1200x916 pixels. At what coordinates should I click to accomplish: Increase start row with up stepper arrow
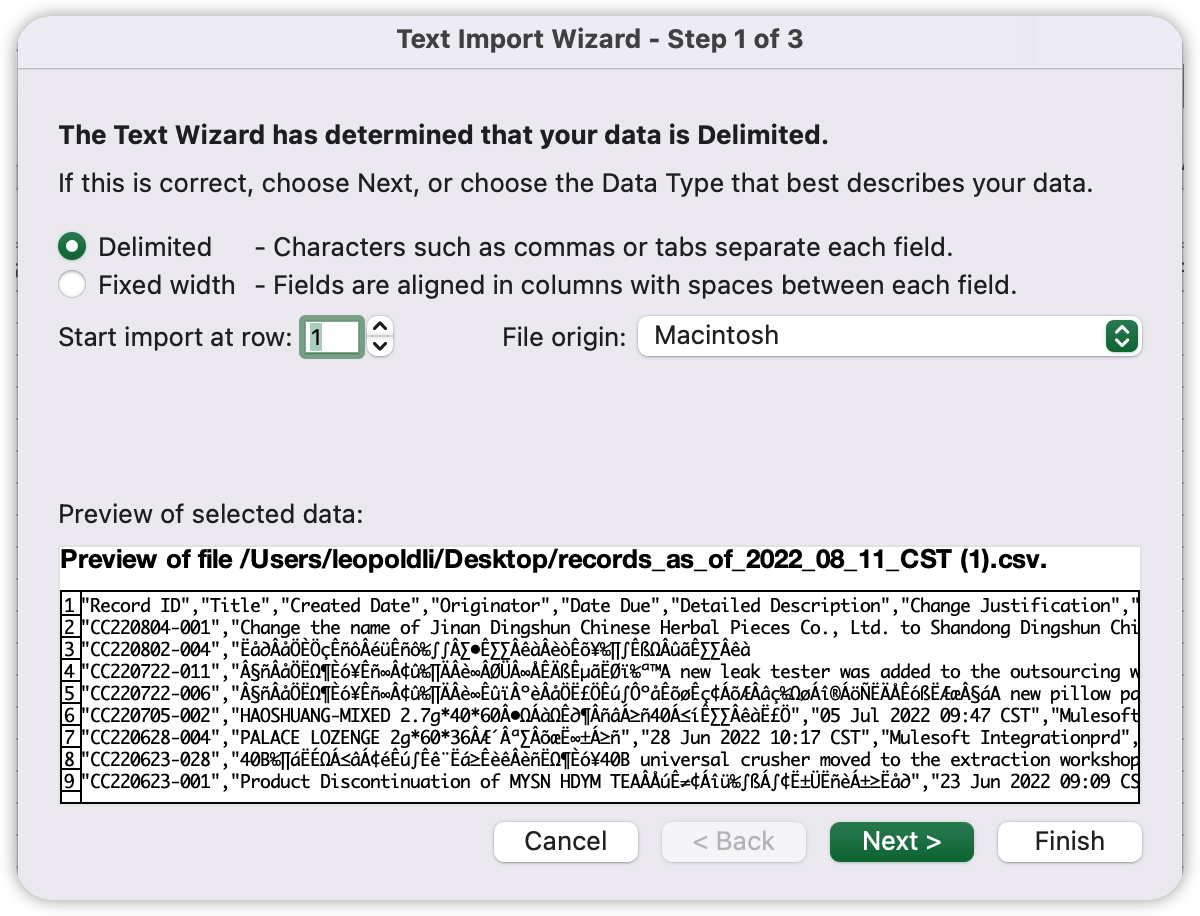pos(380,327)
